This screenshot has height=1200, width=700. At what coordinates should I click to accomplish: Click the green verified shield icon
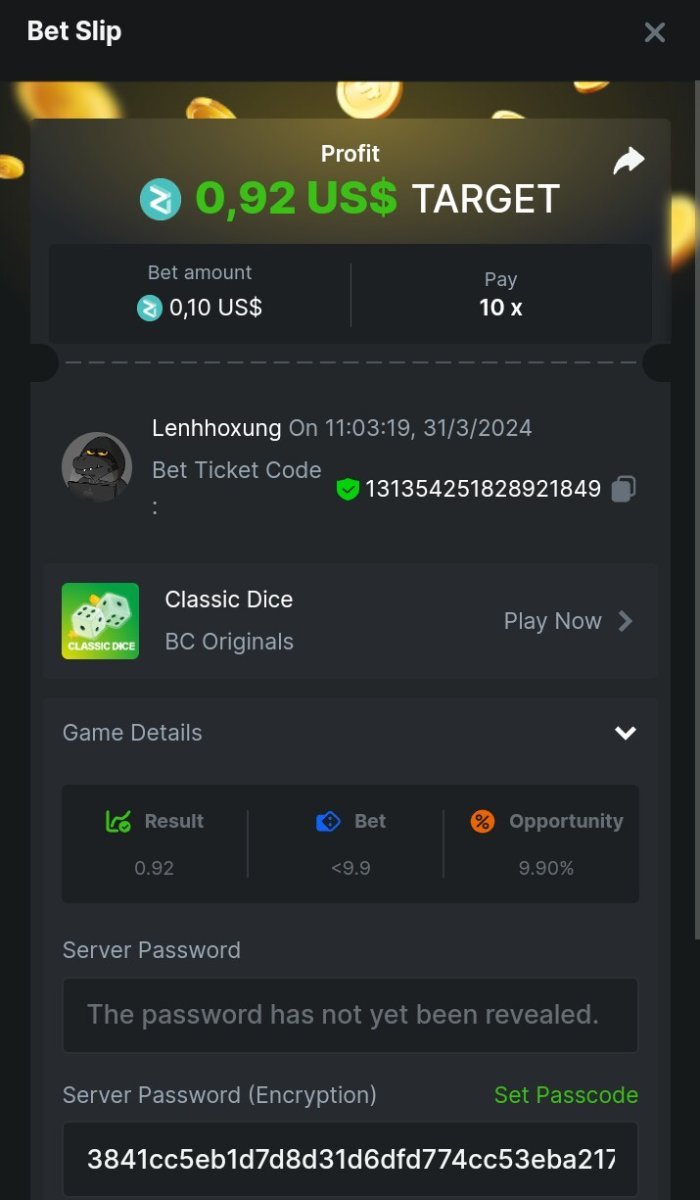[x=347, y=489]
